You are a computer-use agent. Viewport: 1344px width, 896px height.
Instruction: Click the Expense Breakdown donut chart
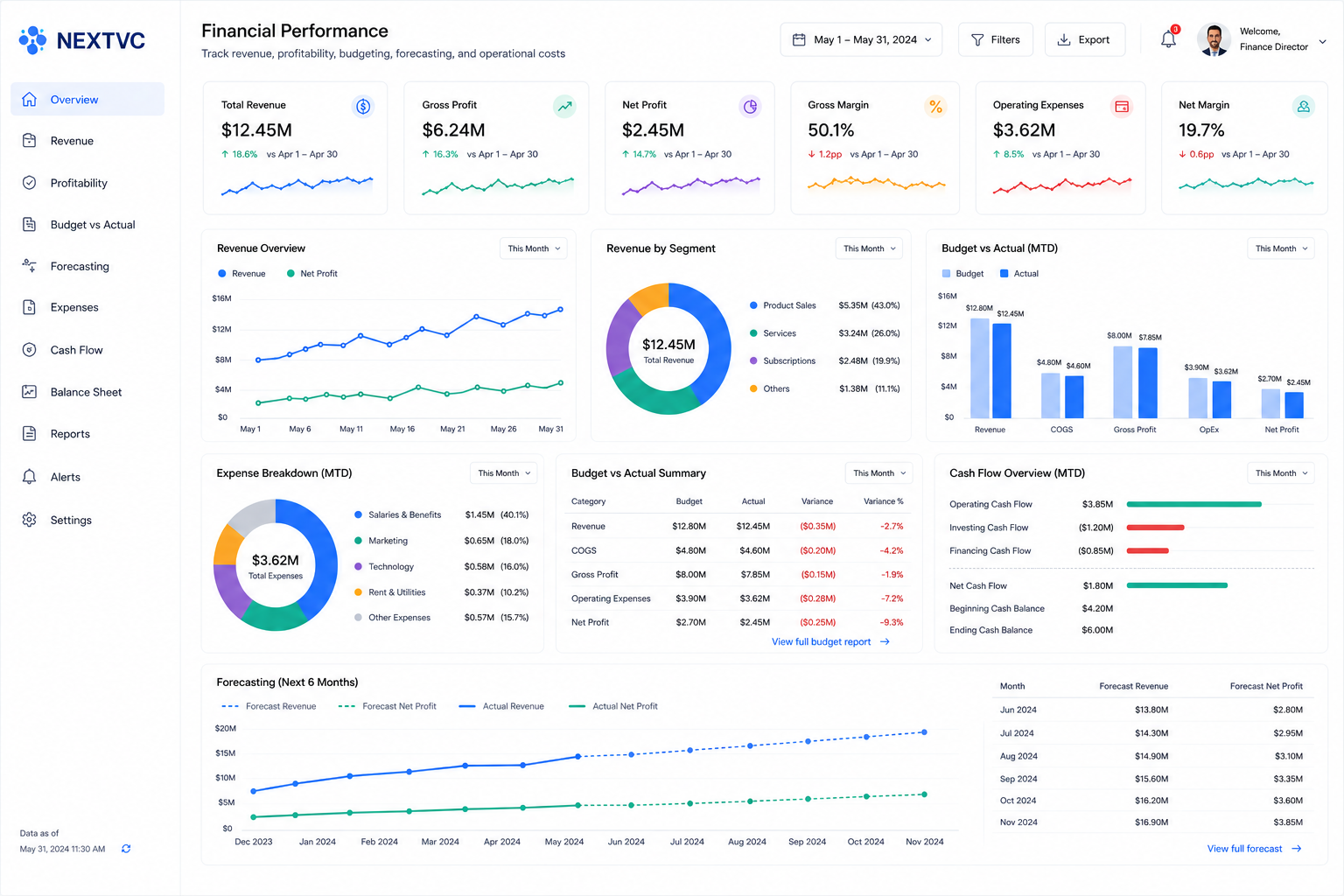276,565
